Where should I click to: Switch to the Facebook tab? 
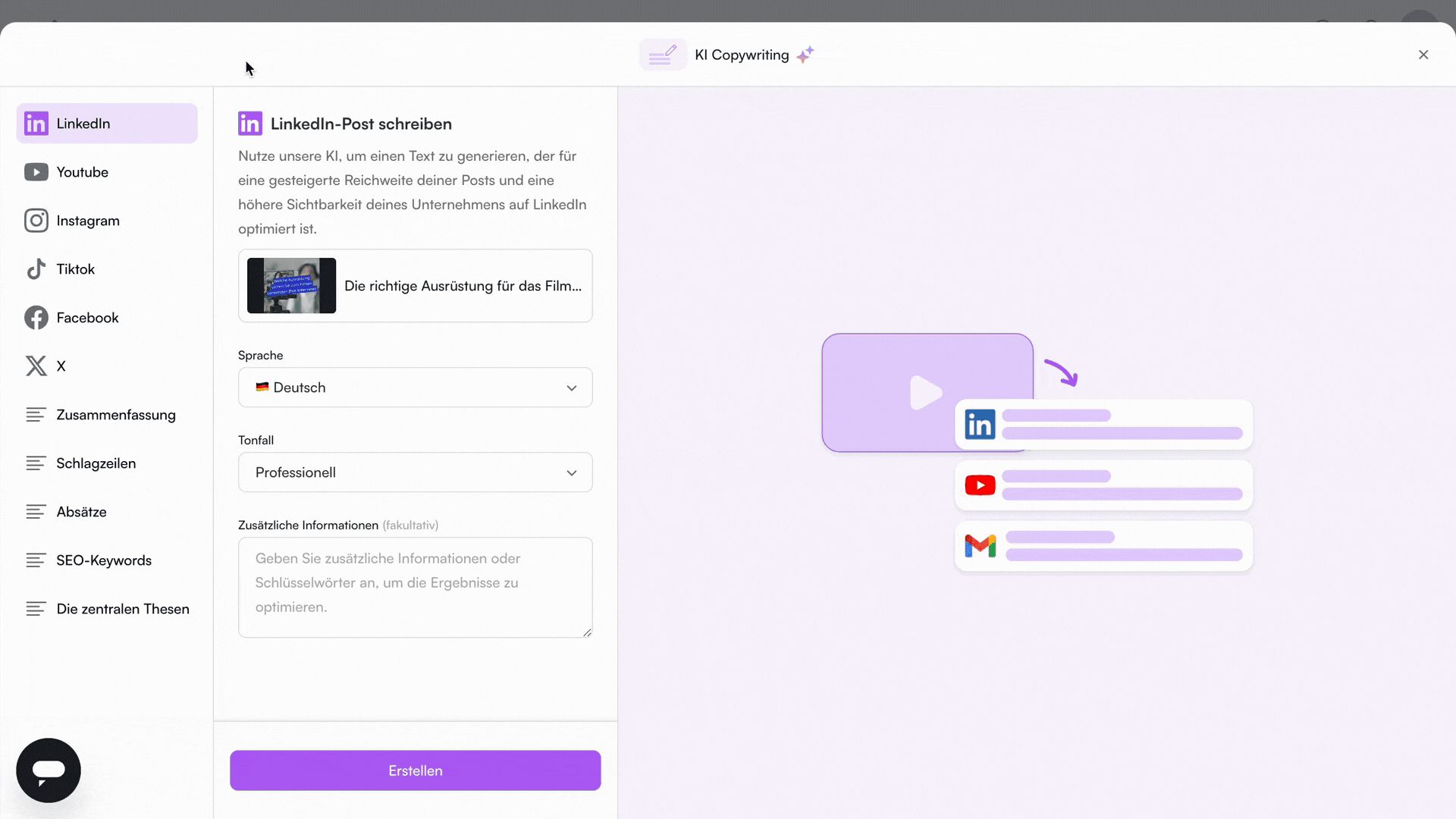click(107, 318)
